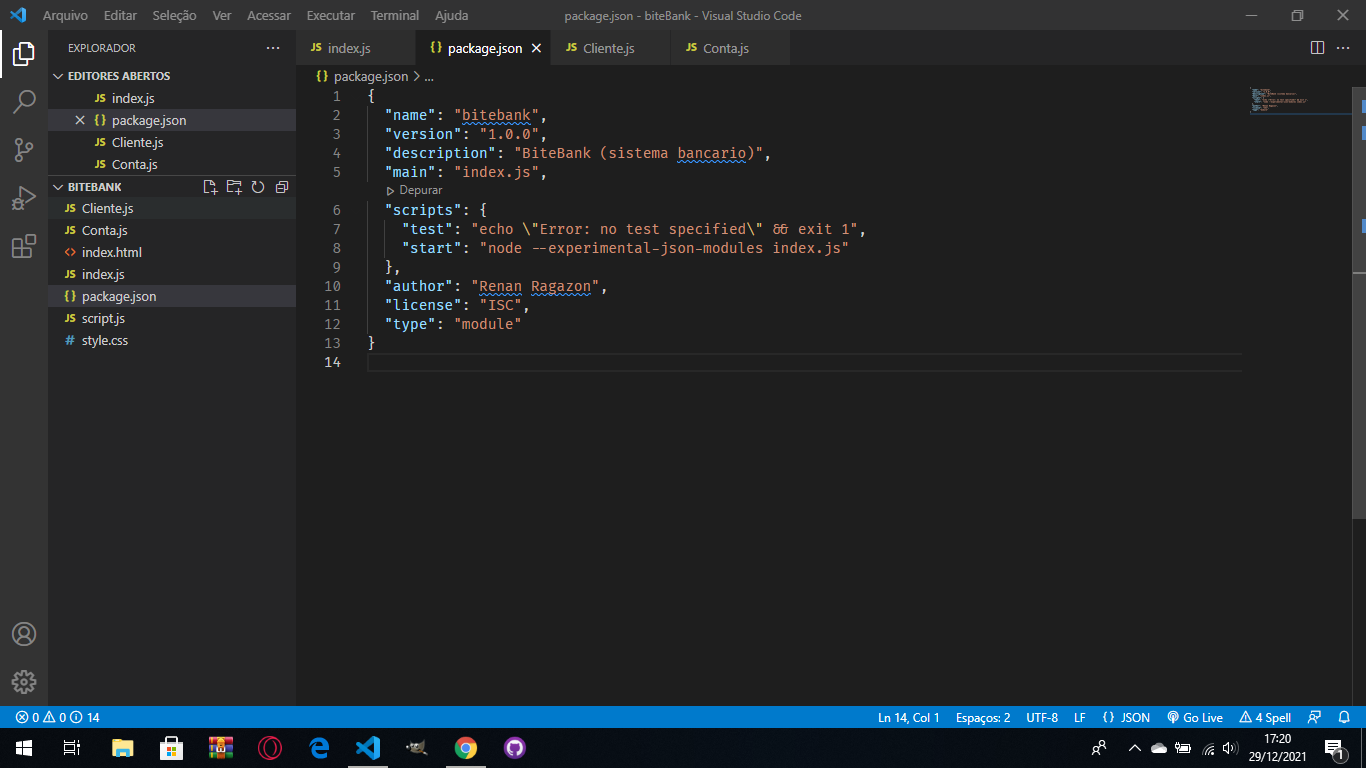This screenshot has width=1366, height=768.
Task: Go to Ln 14, Col 1 indicator
Action: 908,717
